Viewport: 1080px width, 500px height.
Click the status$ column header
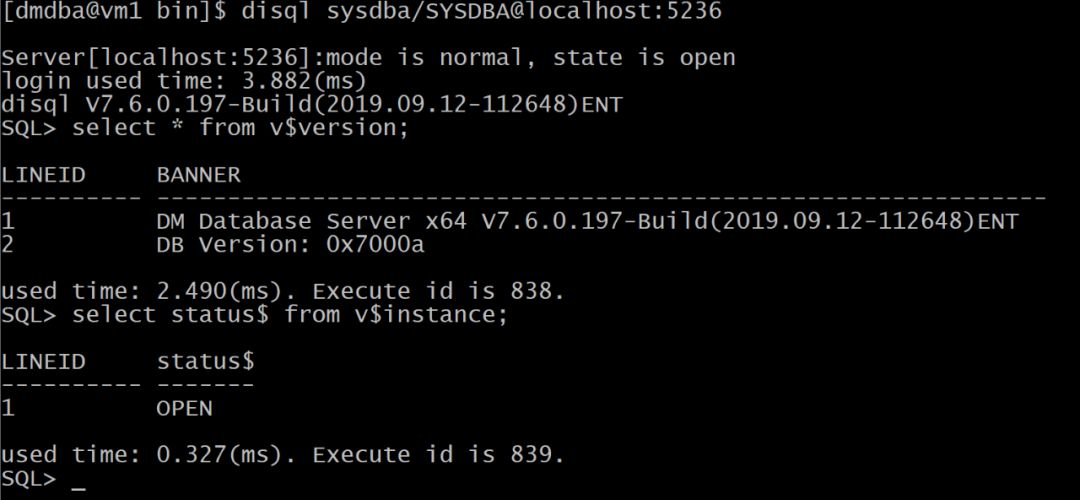click(x=205, y=361)
